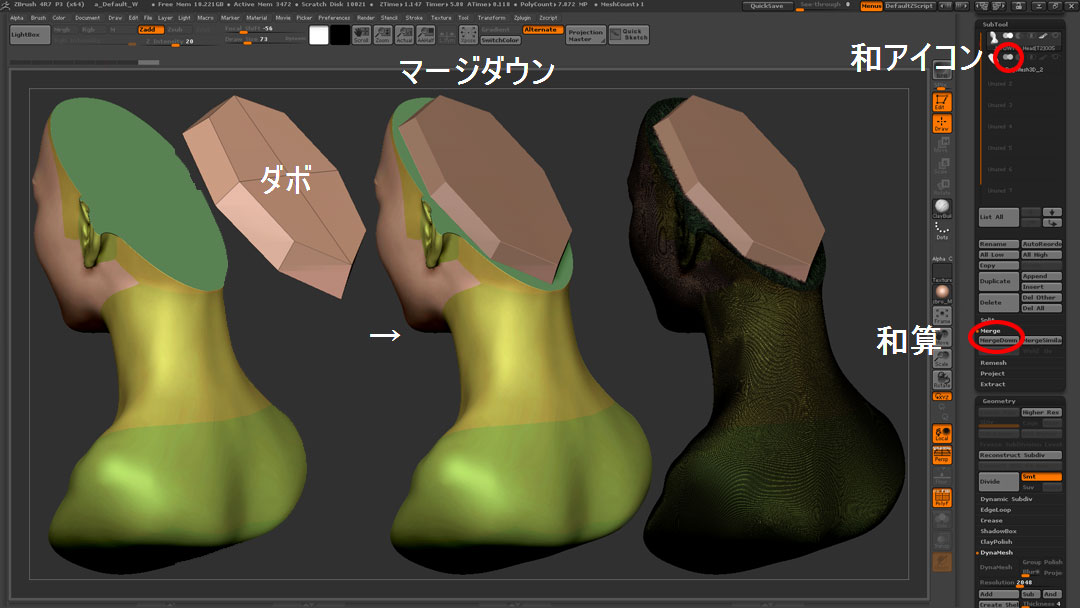Toggle Local symmetry button
The width and height of the screenshot is (1080, 608).
[942, 433]
